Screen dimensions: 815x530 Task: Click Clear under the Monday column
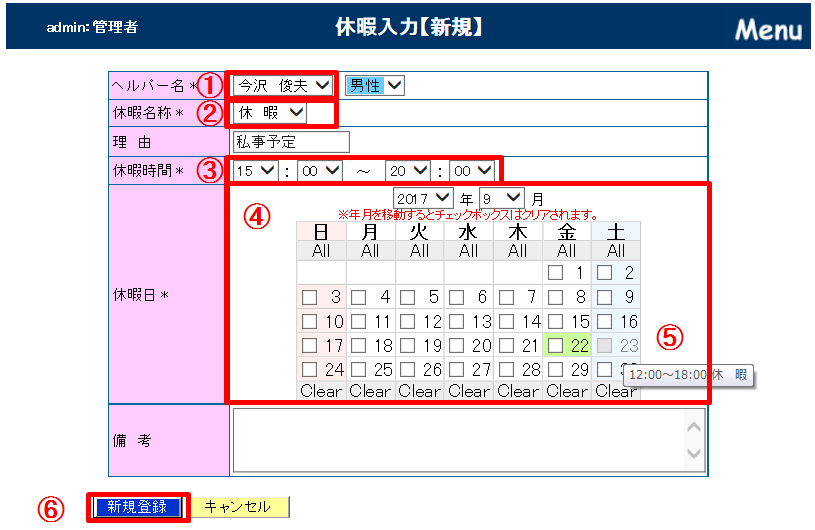(x=370, y=391)
